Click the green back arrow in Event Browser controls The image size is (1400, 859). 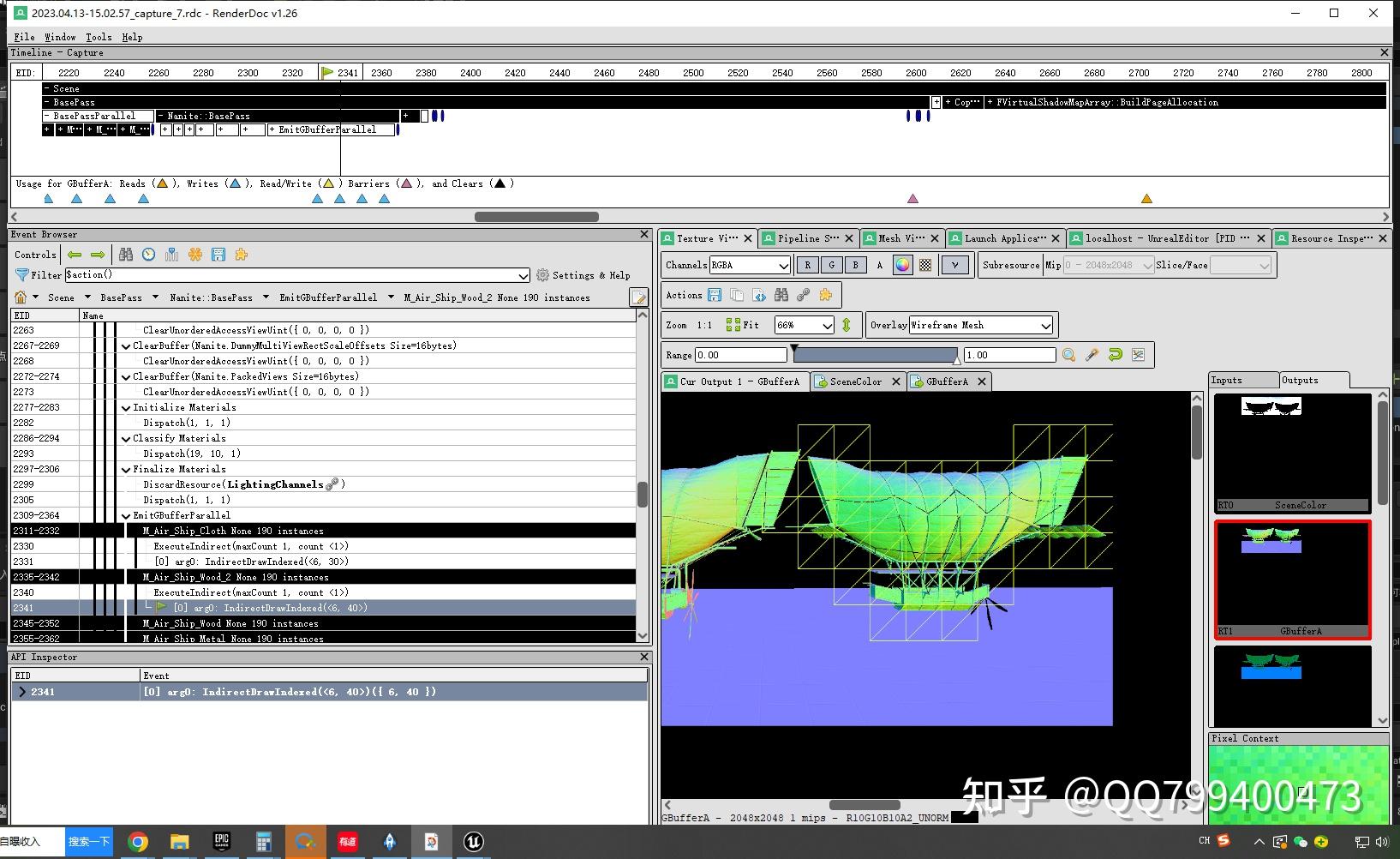(x=75, y=254)
